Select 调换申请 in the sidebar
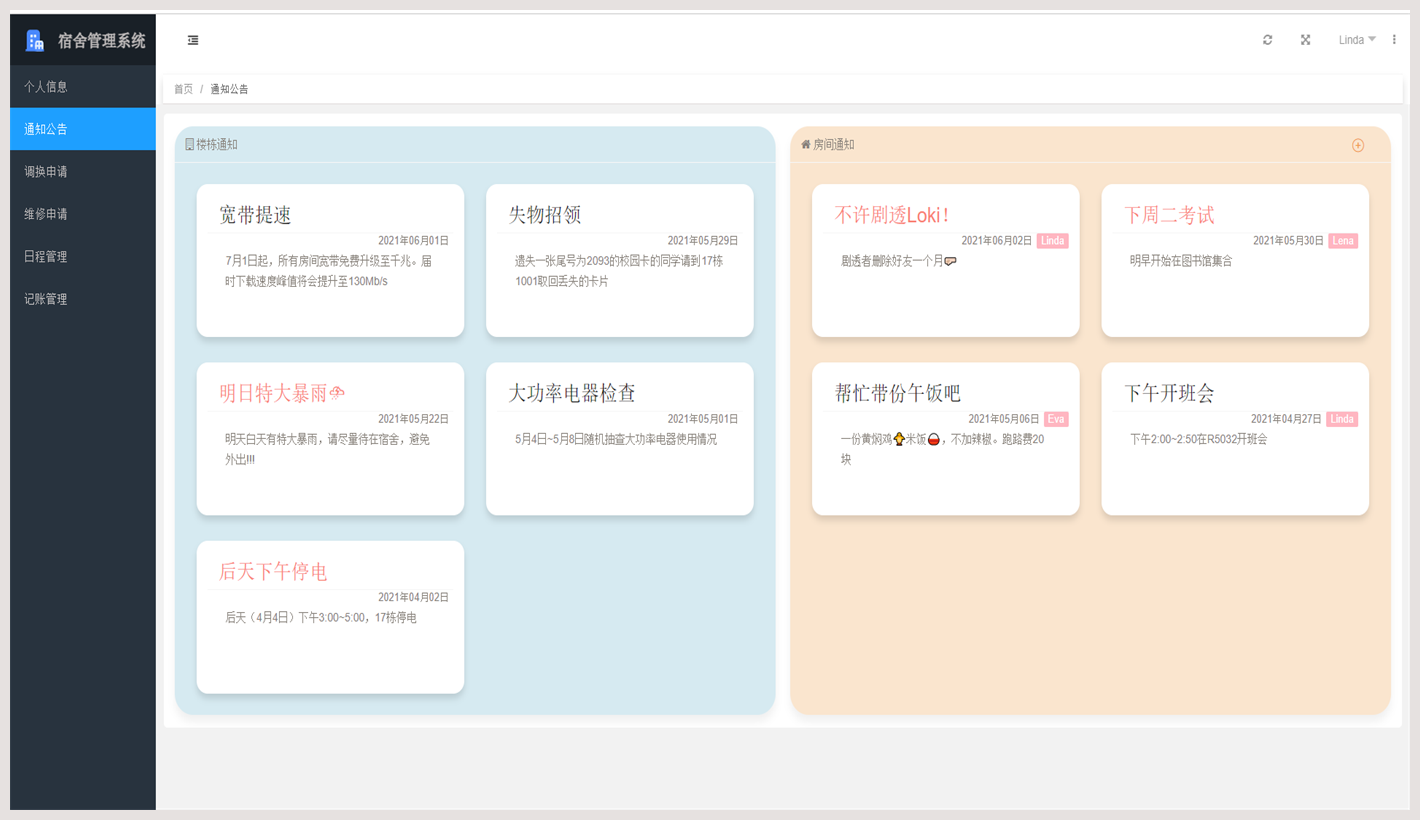Viewport: 1420px width, 820px height. tap(46, 172)
